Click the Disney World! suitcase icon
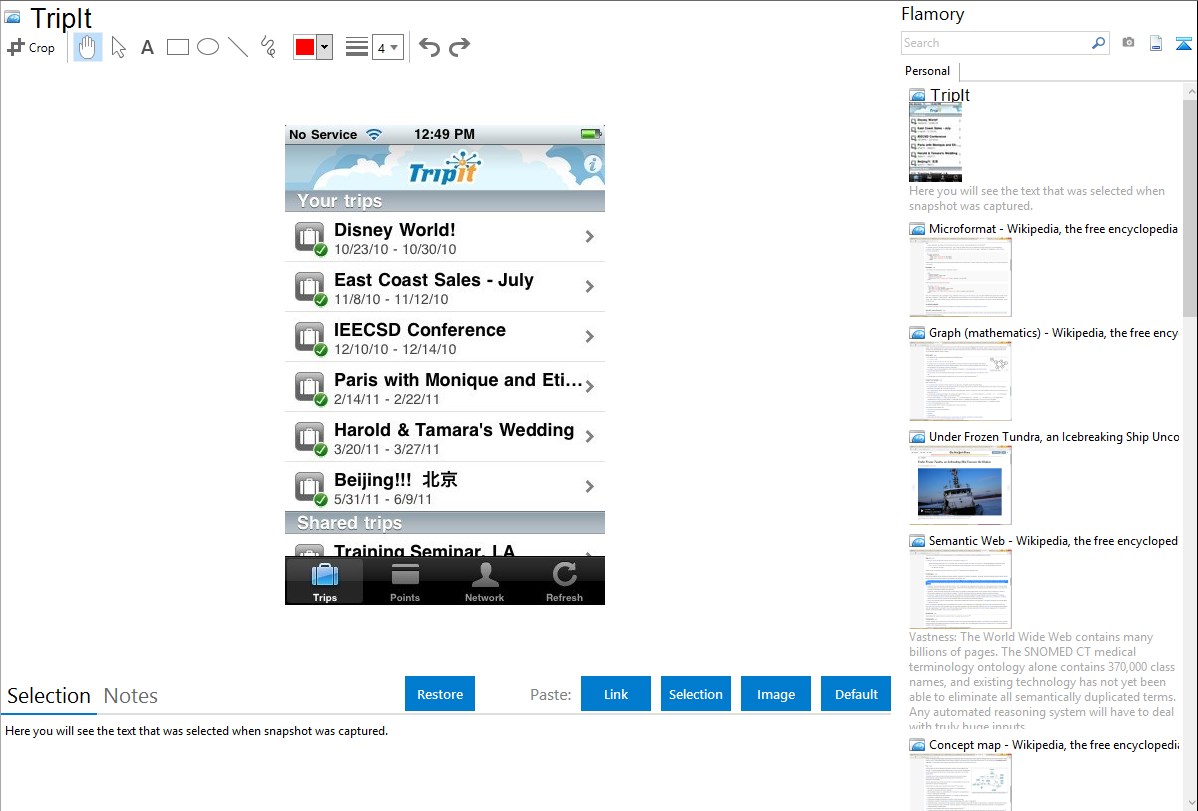1198x811 pixels. (x=310, y=238)
